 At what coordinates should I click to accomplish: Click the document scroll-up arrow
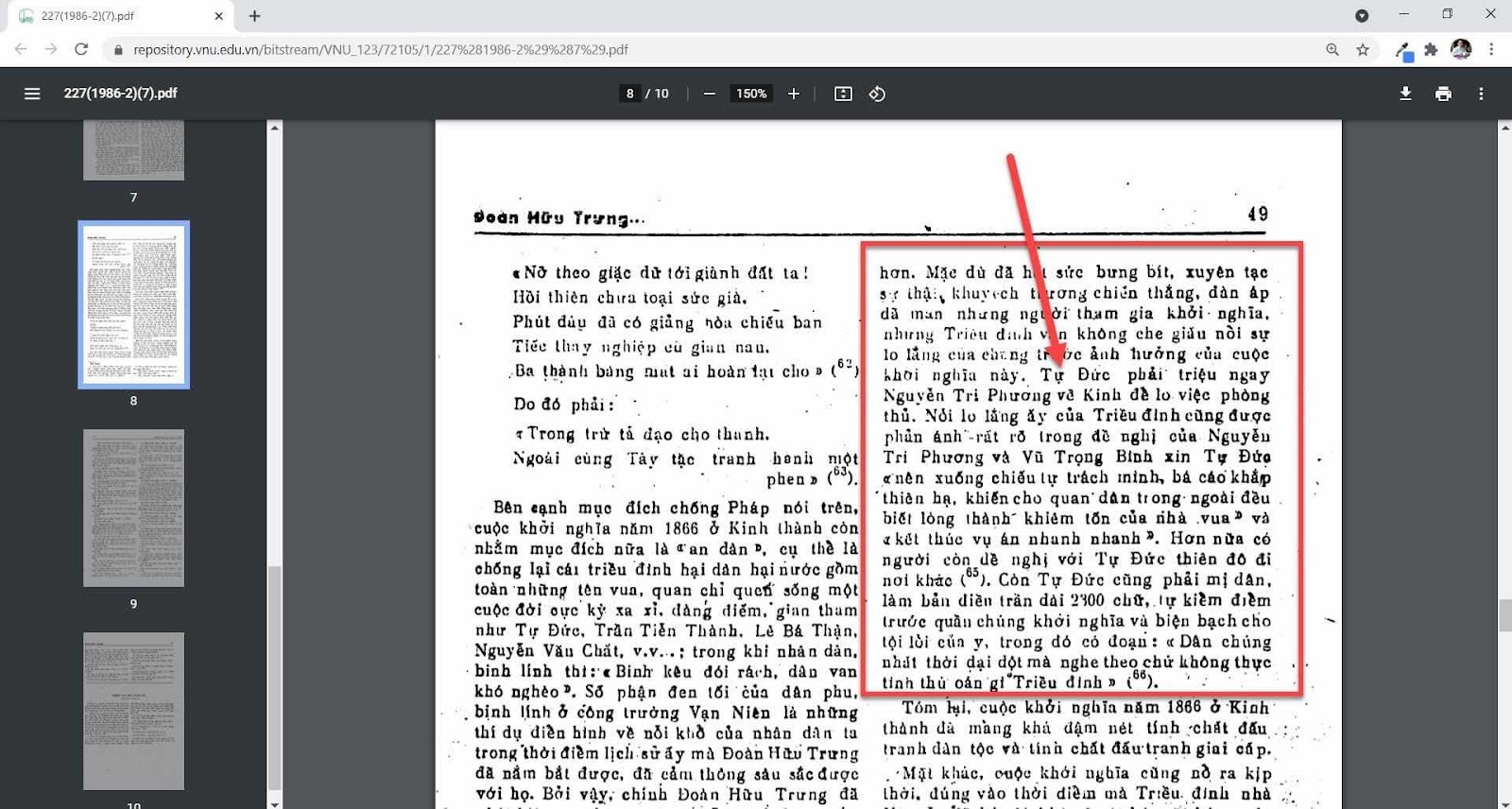(1504, 128)
